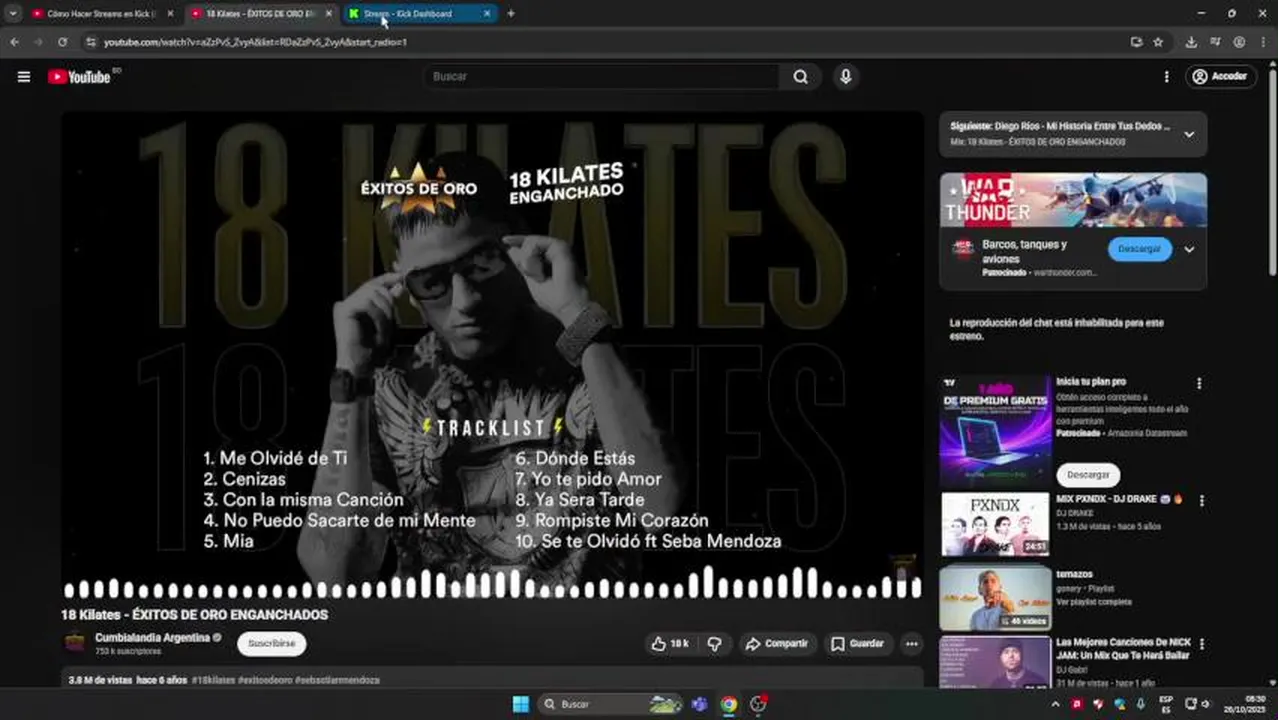Close the 'Cómo Hacer Streams en Kick' tab
The image size is (1278, 720).
click(170, 14)
